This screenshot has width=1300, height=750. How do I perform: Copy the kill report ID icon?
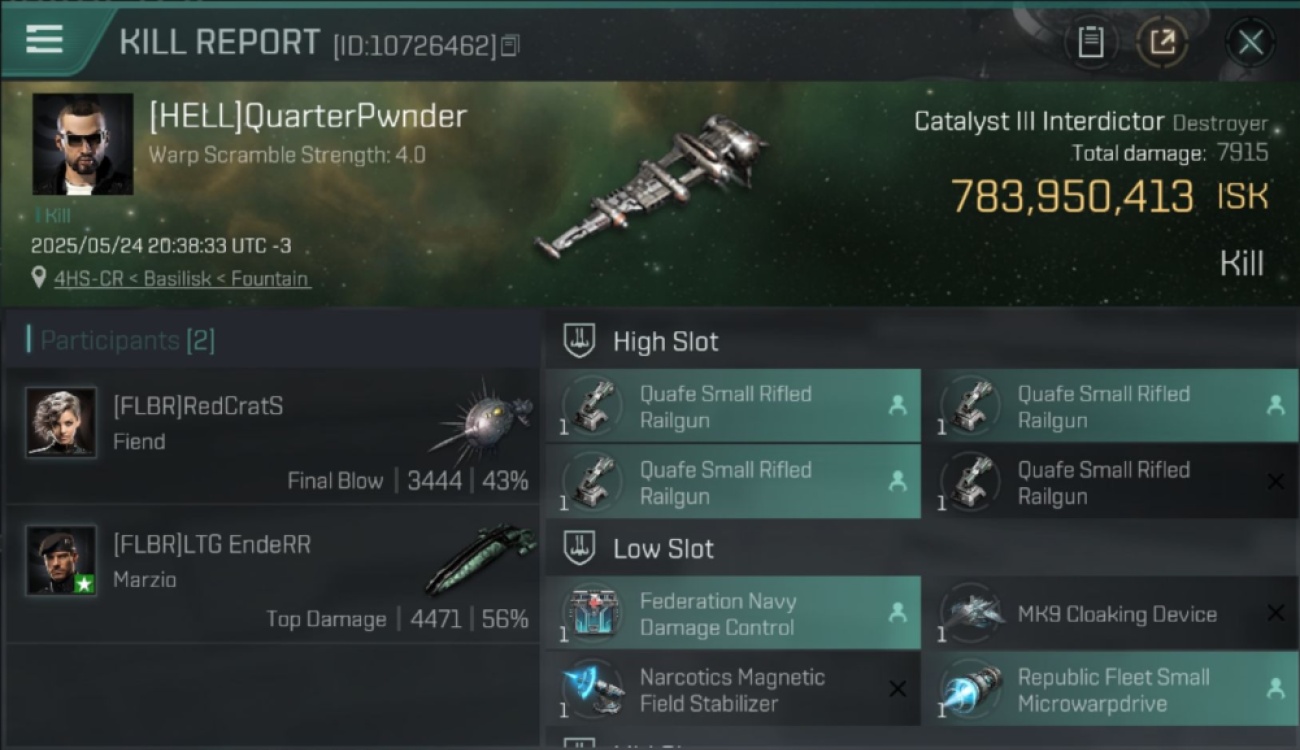click(510, 46)
